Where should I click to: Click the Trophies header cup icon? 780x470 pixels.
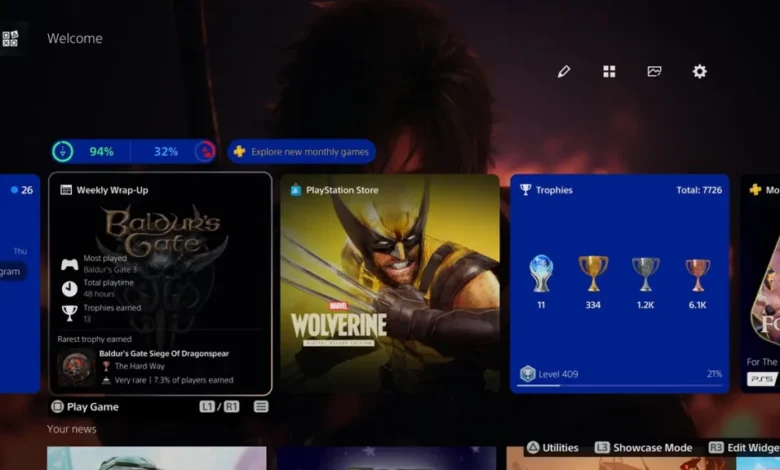(525, 190)
